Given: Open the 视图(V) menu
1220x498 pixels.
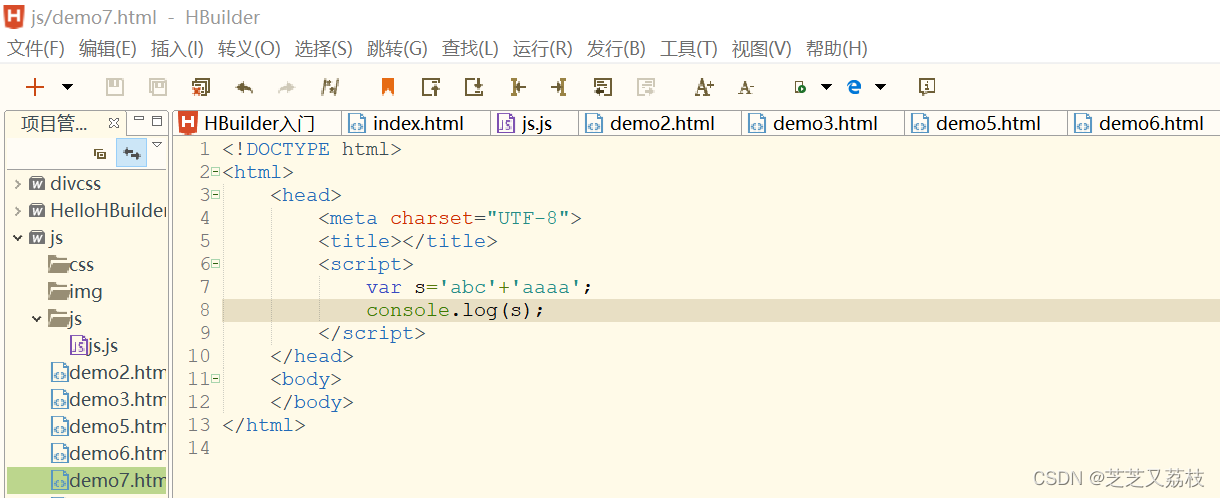Looking at the screenshot, I should point(762,48).
